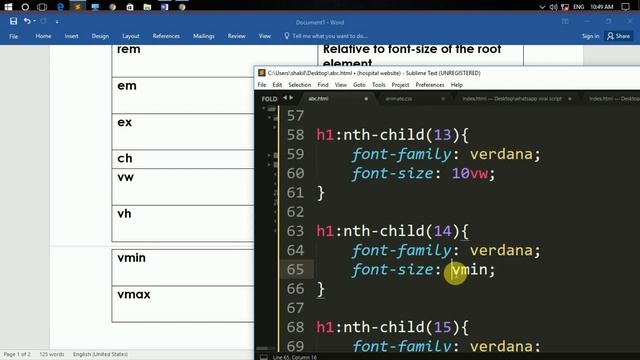
Task: Open Cortana search circle on taskbar
Action: [25, 7]
